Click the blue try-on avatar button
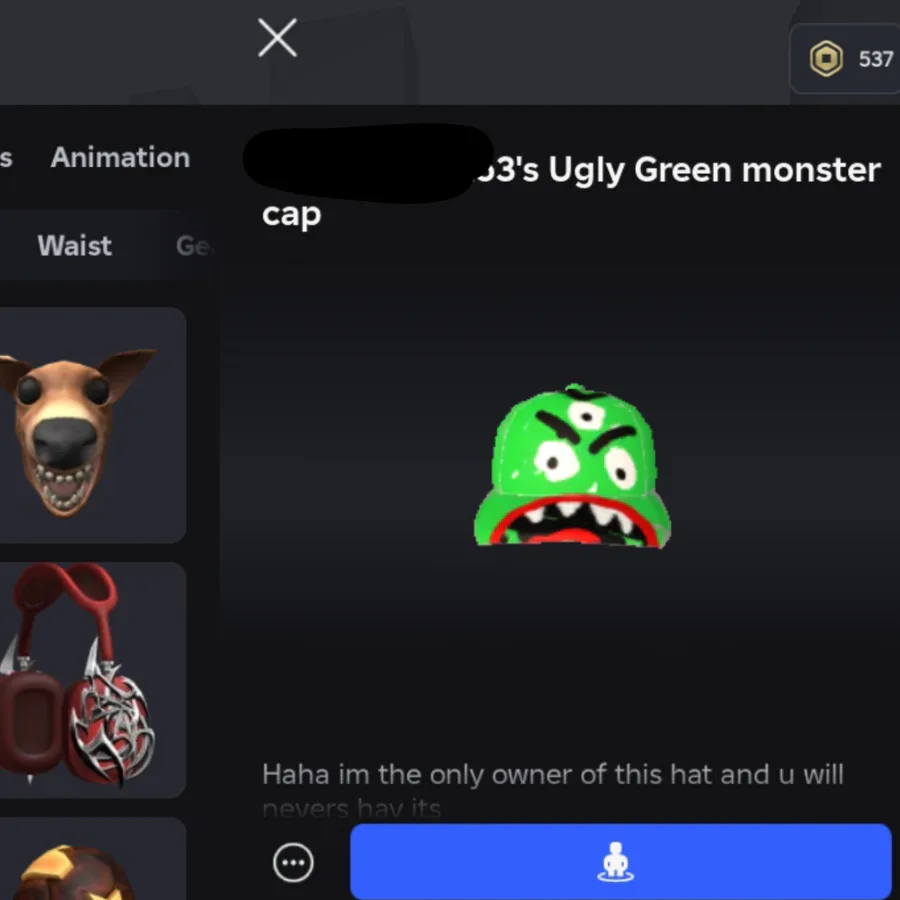900x900 pixels. tap(620, 861)
